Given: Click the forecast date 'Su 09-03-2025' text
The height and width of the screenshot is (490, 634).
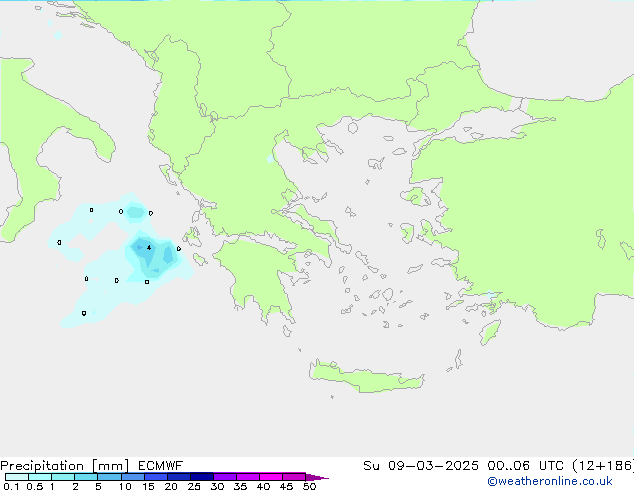Looking at the screenshot, I should pos(421,466).
